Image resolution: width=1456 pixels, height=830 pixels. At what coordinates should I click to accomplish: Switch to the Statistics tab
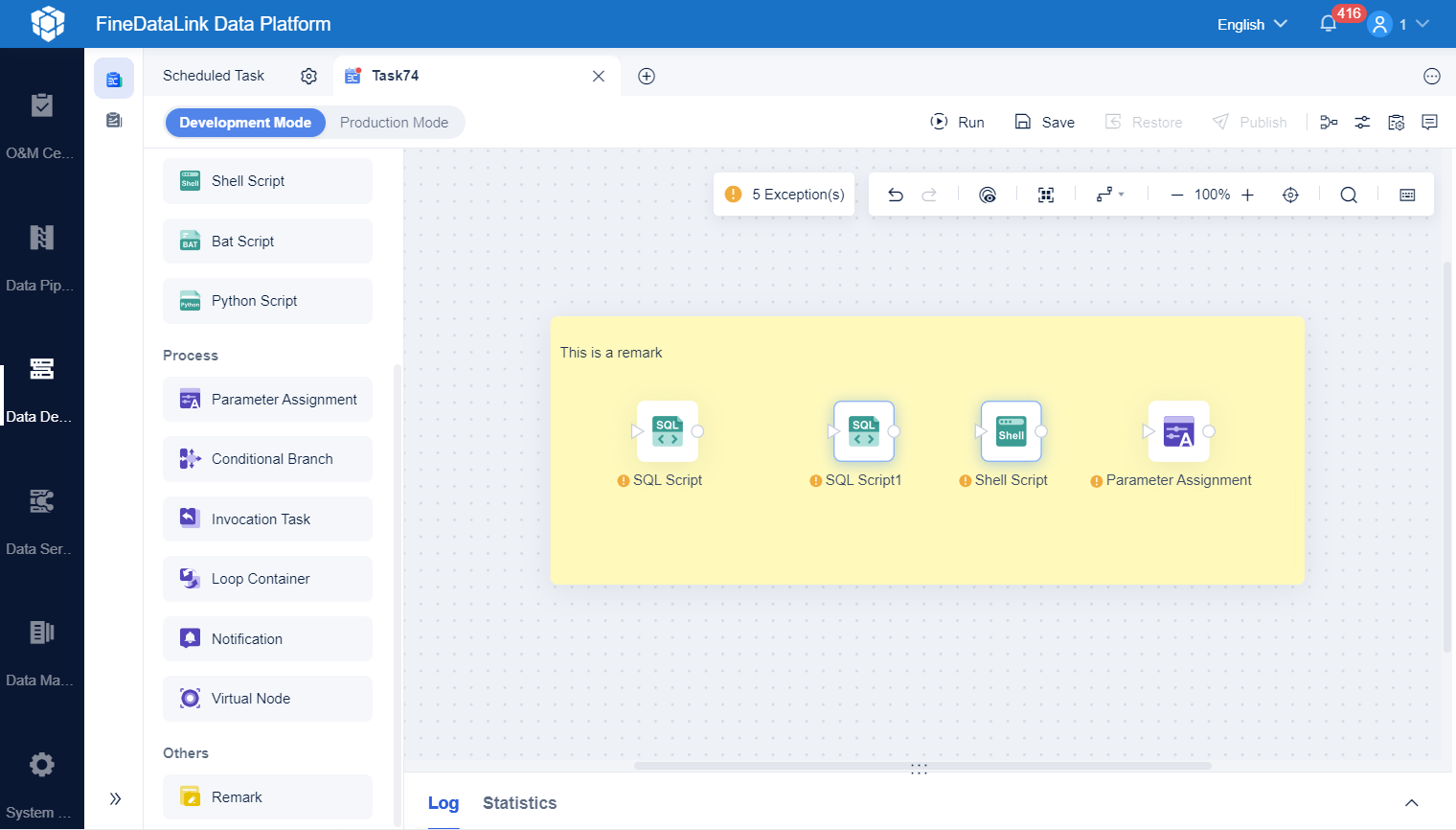coord(519,803)
